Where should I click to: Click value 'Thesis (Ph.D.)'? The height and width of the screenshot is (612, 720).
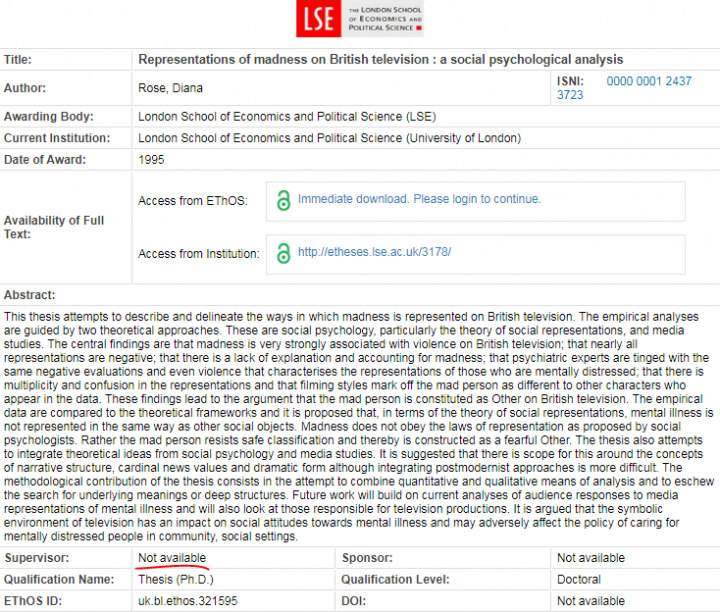[x=176, y=579]
